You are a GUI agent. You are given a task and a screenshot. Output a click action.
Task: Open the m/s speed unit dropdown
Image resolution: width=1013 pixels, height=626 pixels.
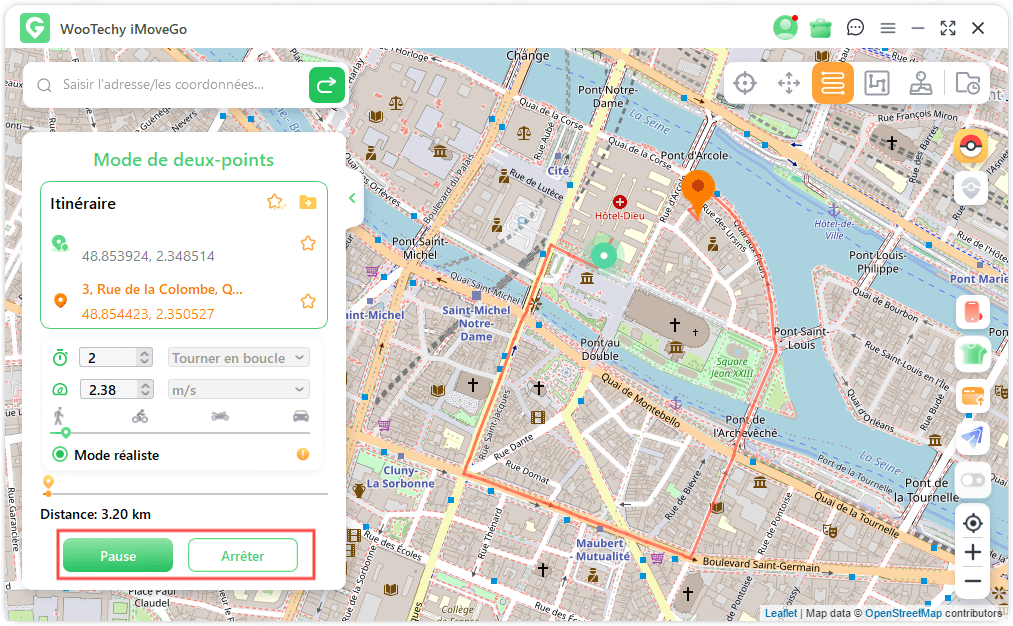[x=239, y=390]
